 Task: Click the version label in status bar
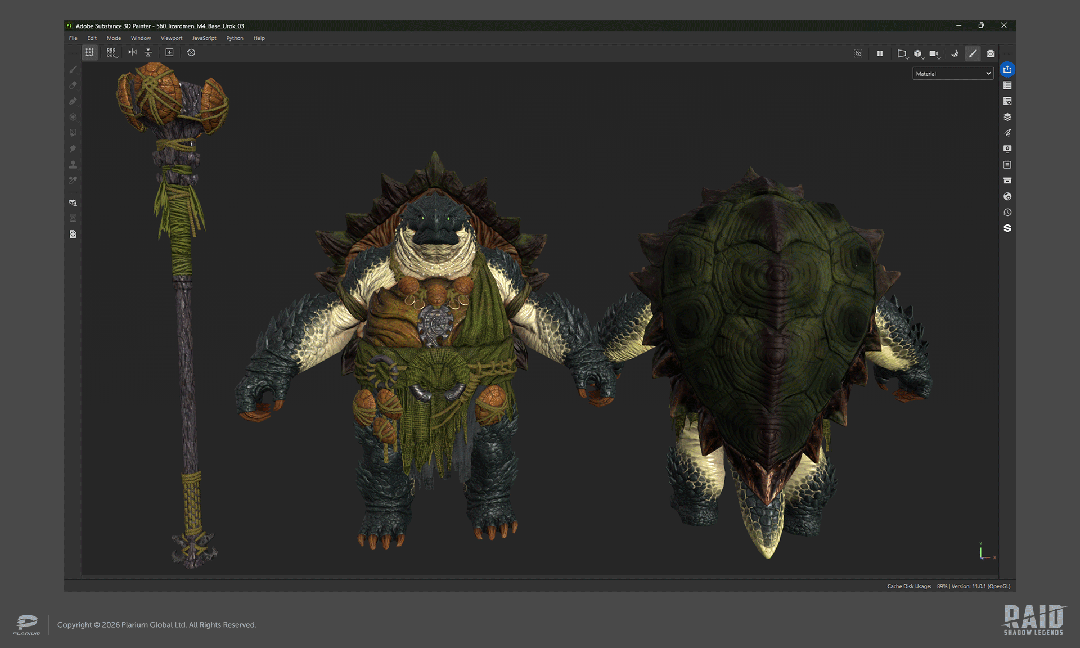[981, 586]
